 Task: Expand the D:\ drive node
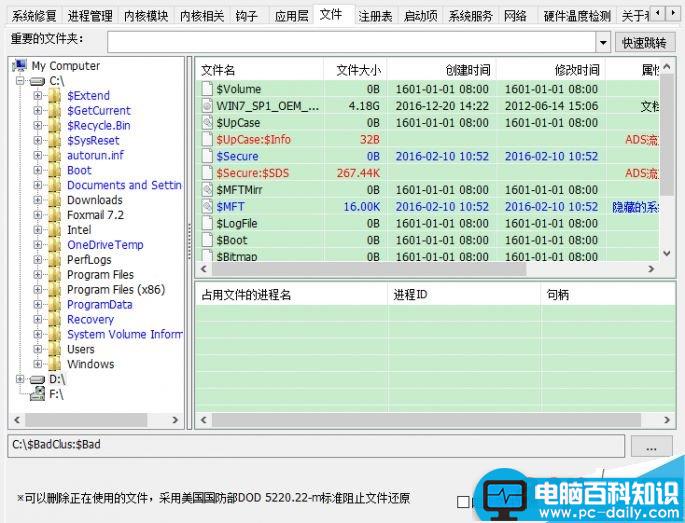click(x=20, y=379)
